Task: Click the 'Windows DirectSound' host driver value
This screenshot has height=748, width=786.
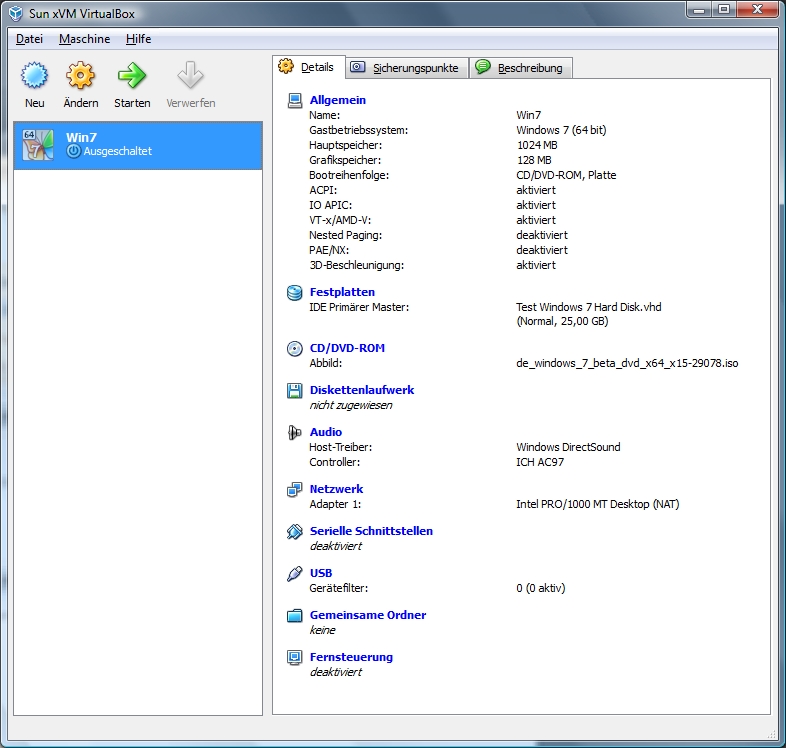Action: [568, 447]
